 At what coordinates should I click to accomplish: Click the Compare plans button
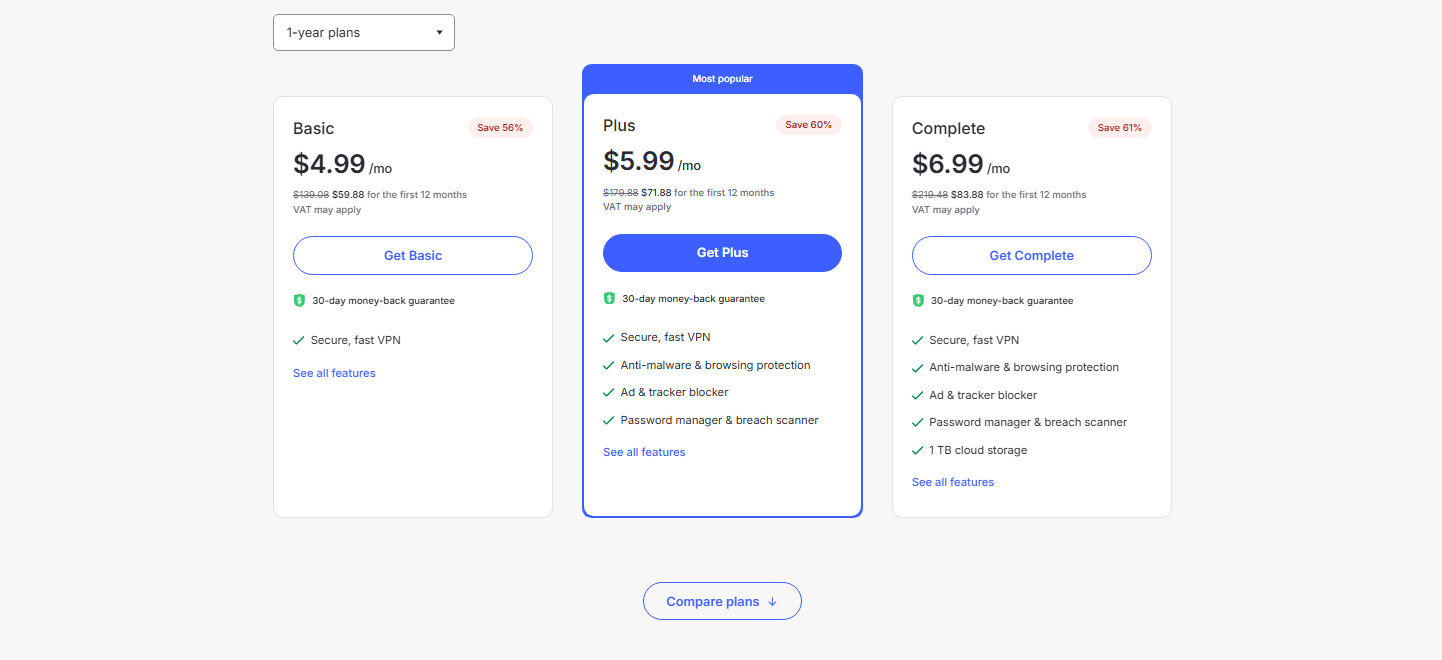722,602
